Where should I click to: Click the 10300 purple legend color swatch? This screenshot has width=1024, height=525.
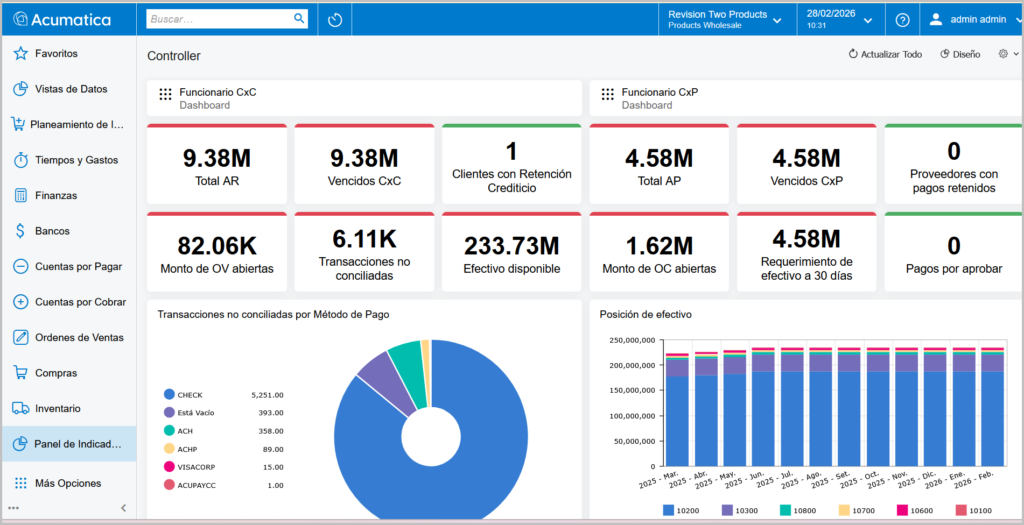(727, 510)
